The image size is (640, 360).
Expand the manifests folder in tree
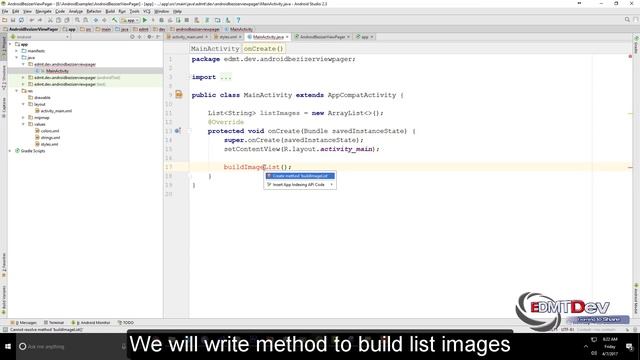click(17, 51)
